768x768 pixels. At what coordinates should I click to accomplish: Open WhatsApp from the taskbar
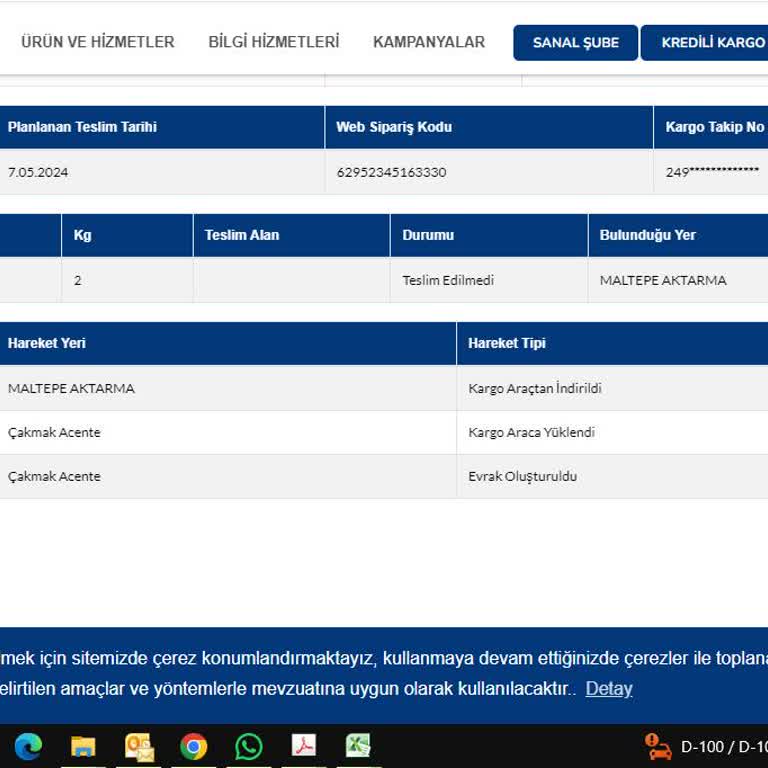pyautogui.click(x=249, y=746)
